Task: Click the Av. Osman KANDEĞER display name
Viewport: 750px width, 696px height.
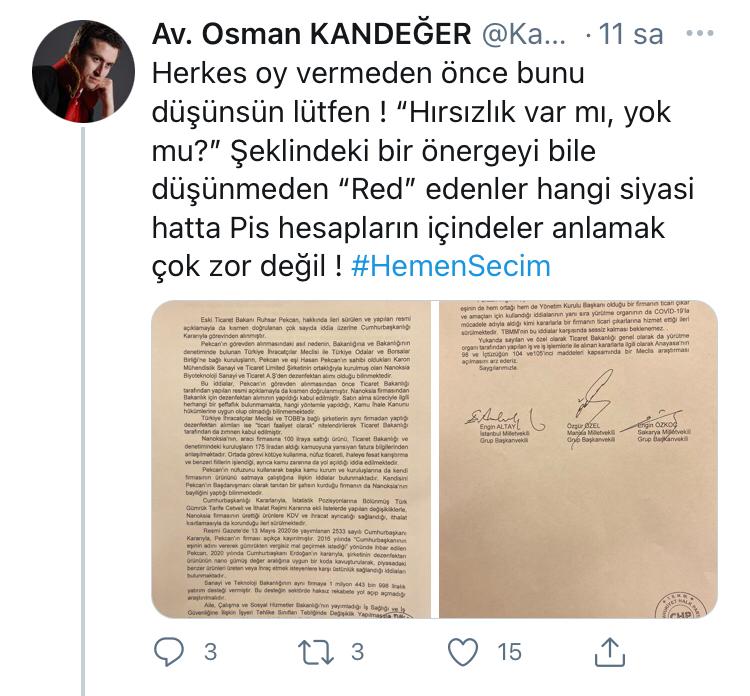Action: pyautogui.click(x=311, y=34)
